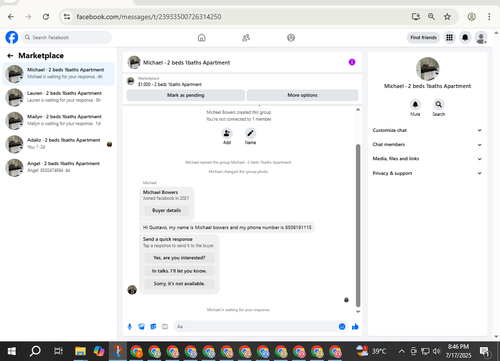Image resolution: width=500 pixels, height=361 pixels.
Task: Click the zoom magnifier icon in address bar
Action: (x=431, y=17)
